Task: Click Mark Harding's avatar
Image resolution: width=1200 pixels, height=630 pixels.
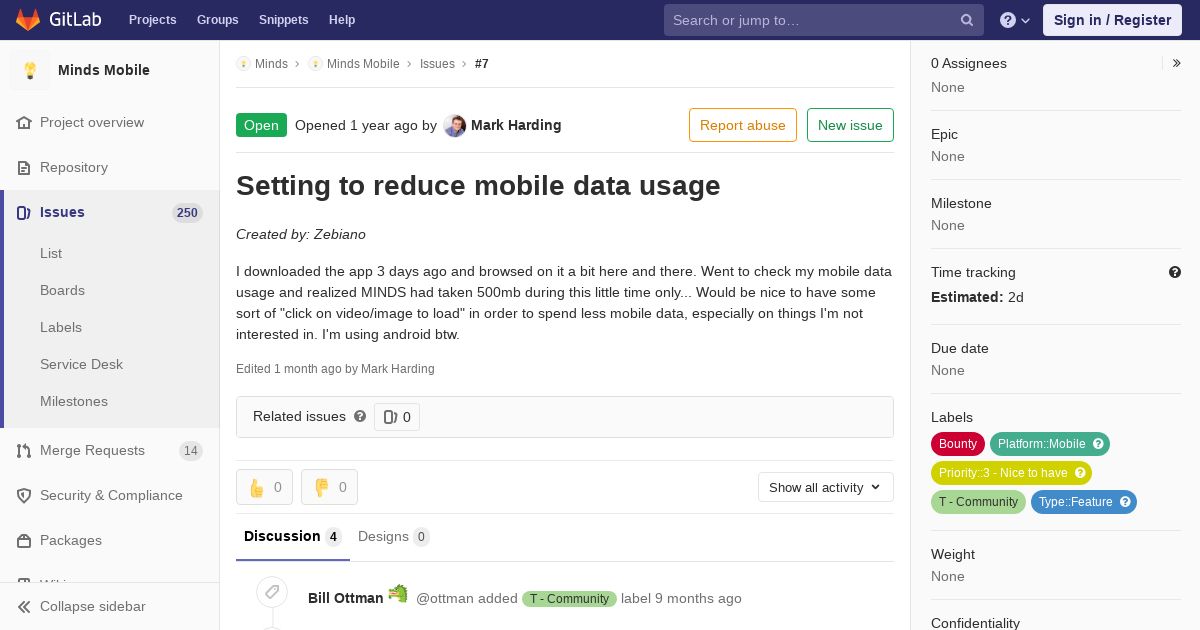Action: (455, 126)
